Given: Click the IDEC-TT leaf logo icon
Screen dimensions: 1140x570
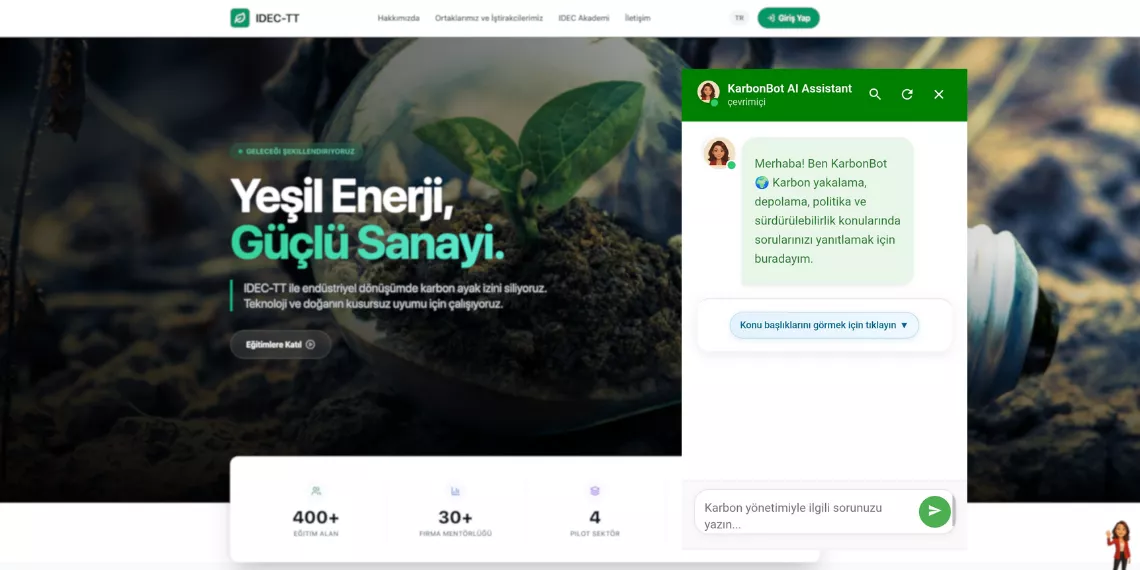Looking at the screenshot, I should 240,18.
